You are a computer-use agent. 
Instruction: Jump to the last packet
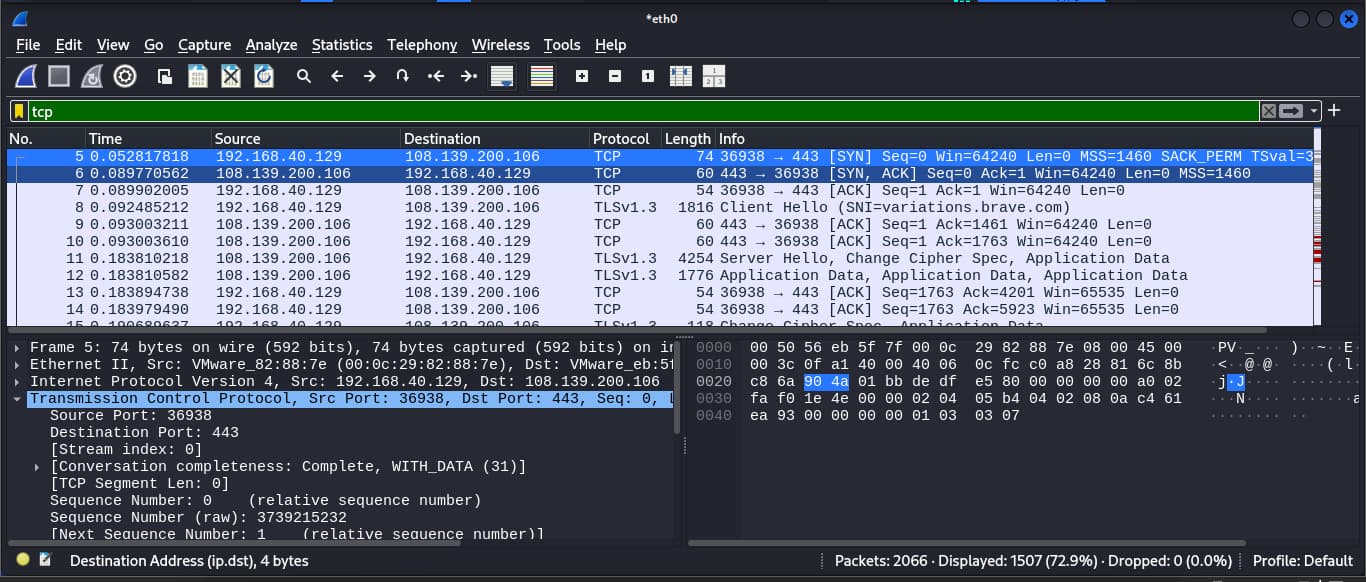point(469,76)
